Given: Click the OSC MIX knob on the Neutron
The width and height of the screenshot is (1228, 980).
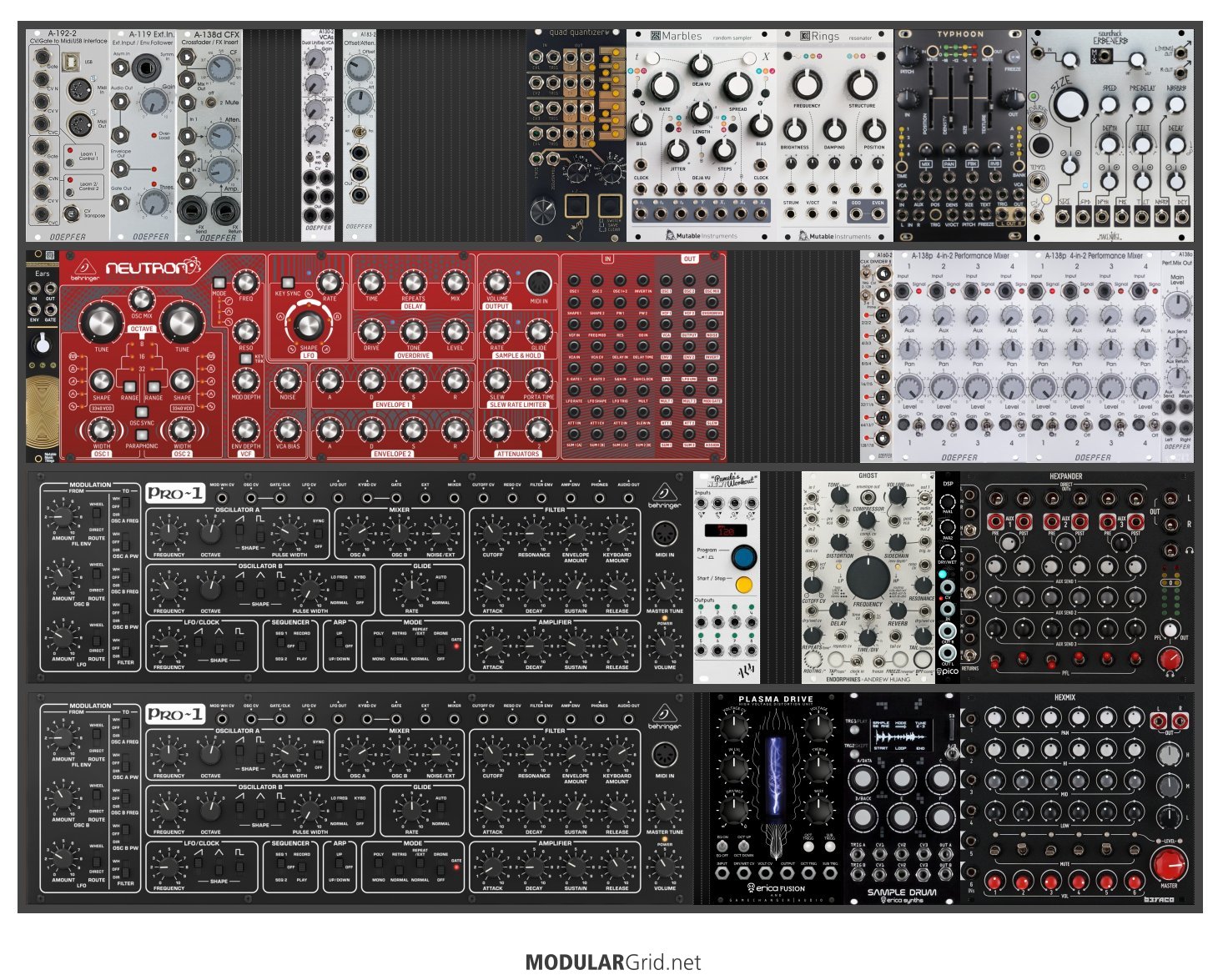Looking at the screenshot, I should 141,300.
